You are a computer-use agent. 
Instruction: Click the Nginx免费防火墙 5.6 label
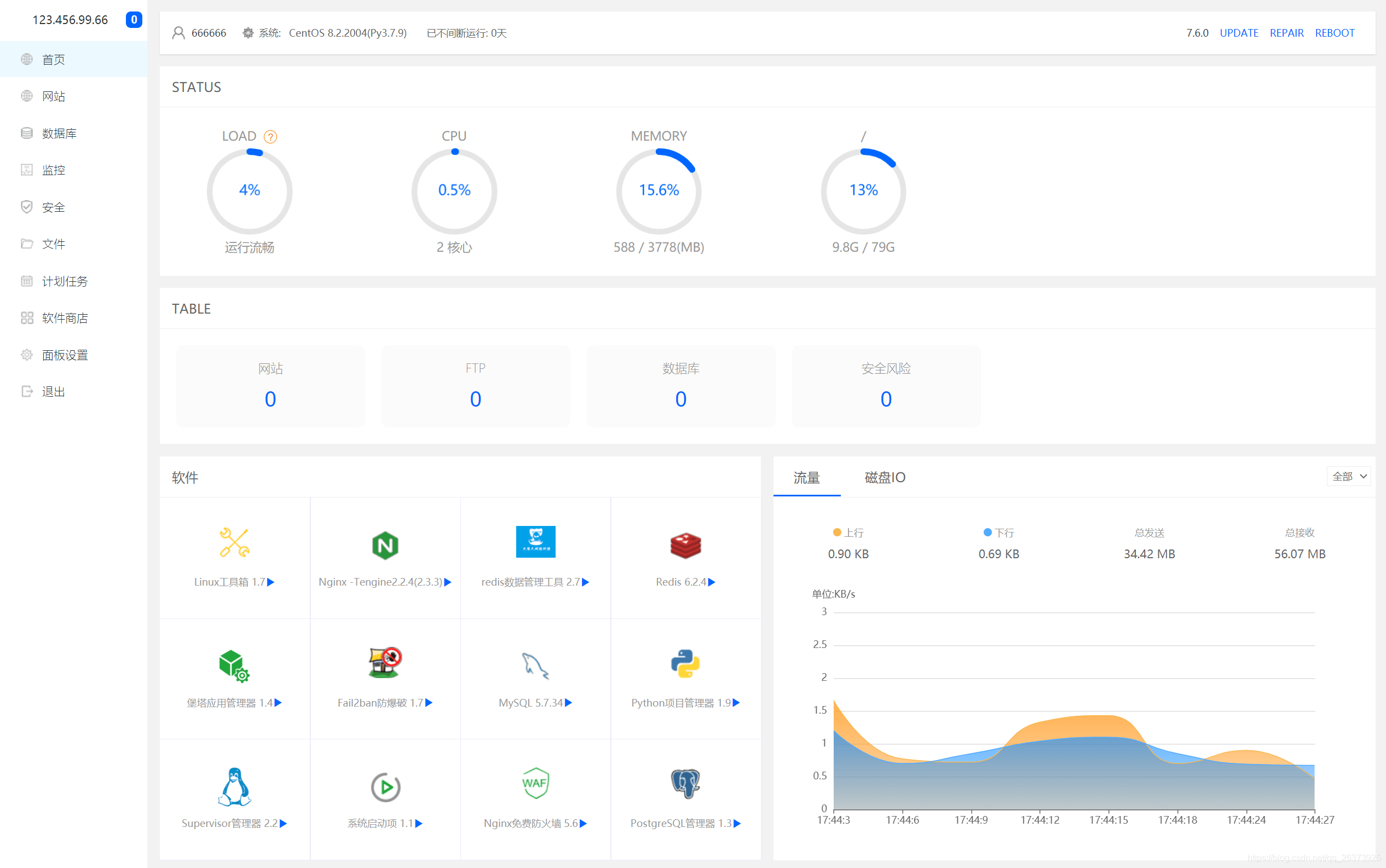tap(530, 823)
